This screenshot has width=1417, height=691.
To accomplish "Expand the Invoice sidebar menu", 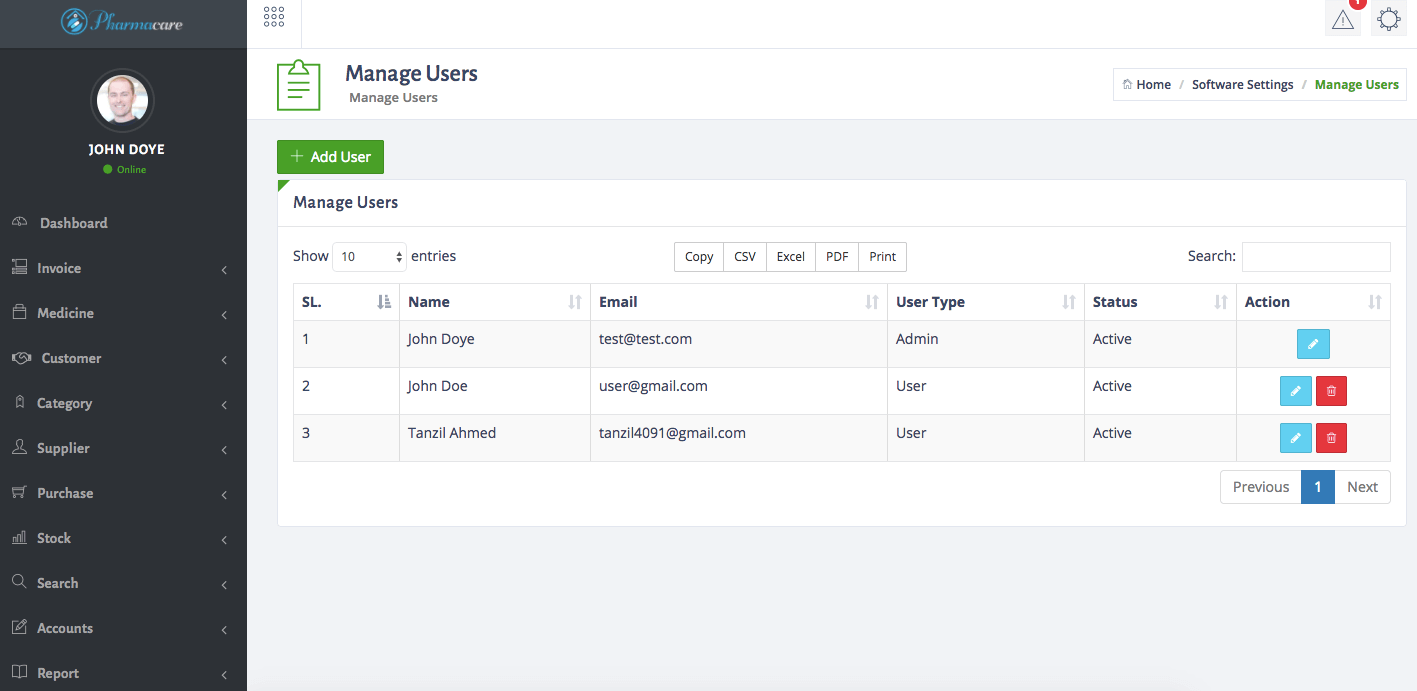I will 60,268.
